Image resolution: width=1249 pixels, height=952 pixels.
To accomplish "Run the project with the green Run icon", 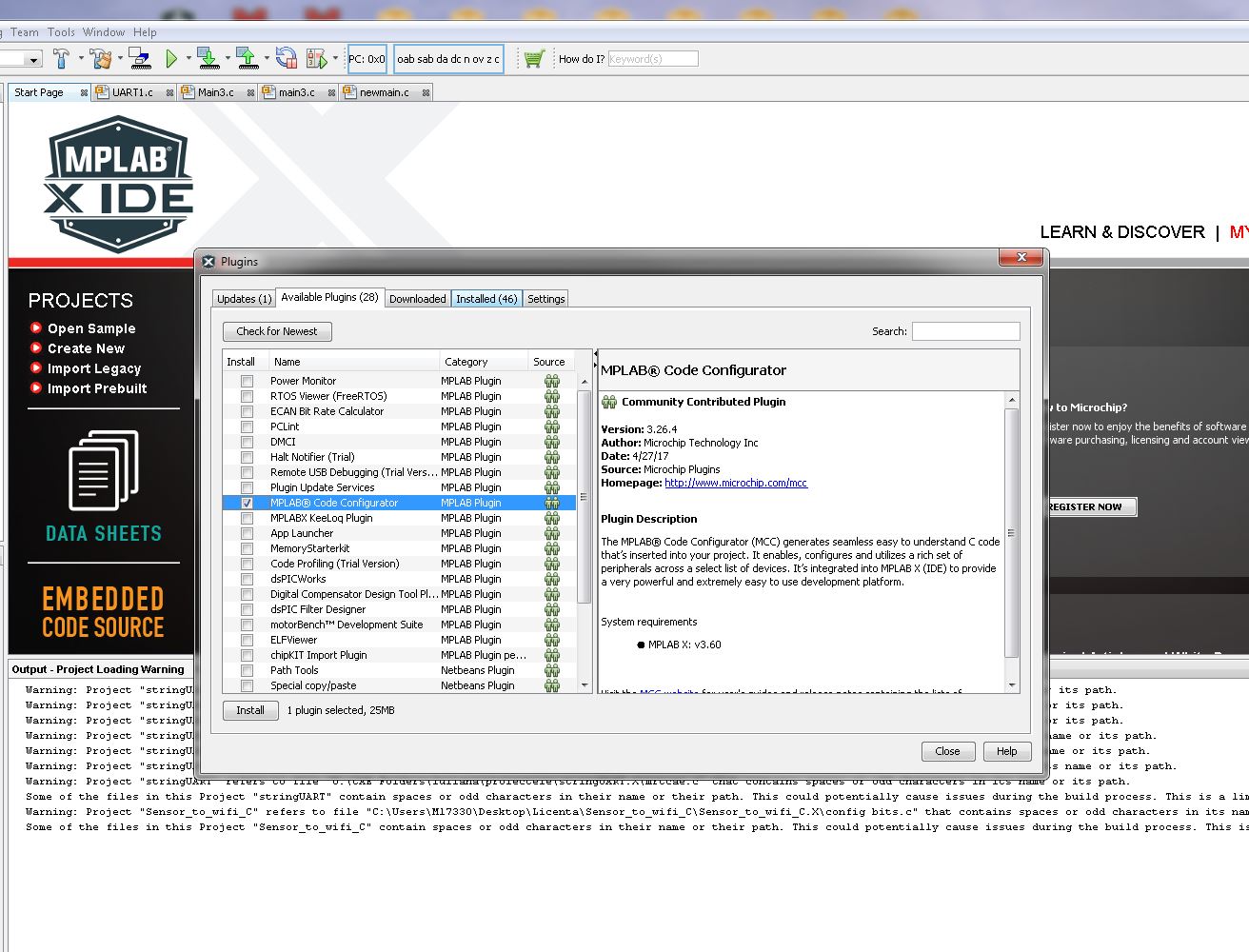I will coord(171,58).
